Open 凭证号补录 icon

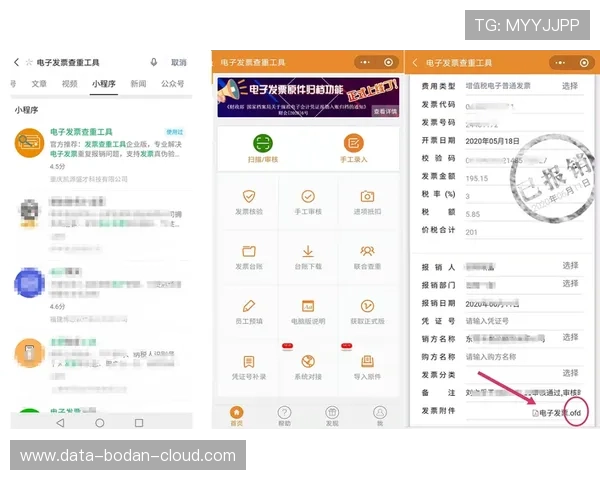point(249,361)
